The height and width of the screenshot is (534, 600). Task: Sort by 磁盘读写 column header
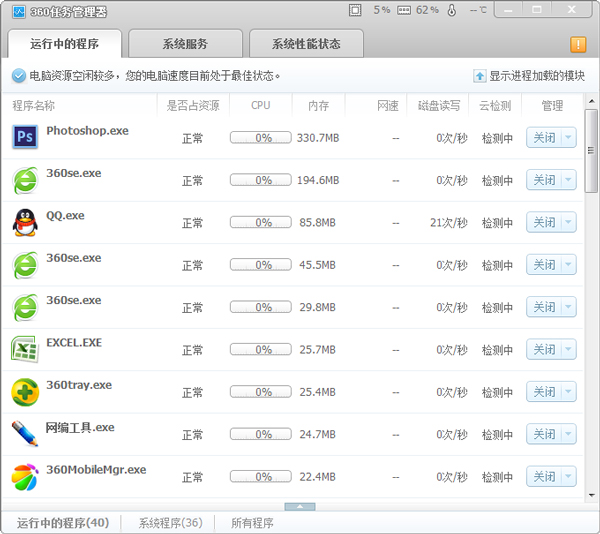click(x=439, y=106)
